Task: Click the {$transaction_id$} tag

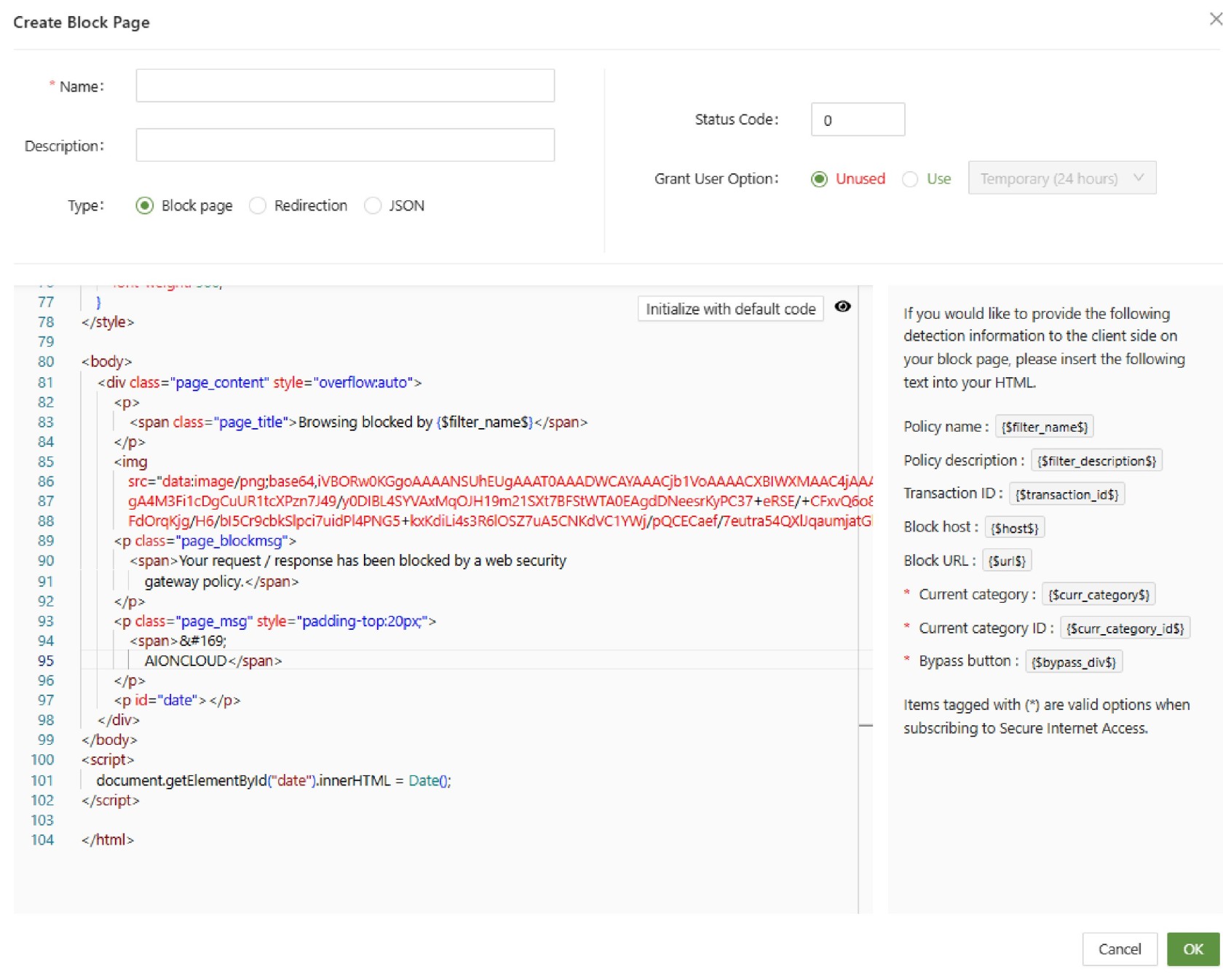Action: tap(1066, 494)
